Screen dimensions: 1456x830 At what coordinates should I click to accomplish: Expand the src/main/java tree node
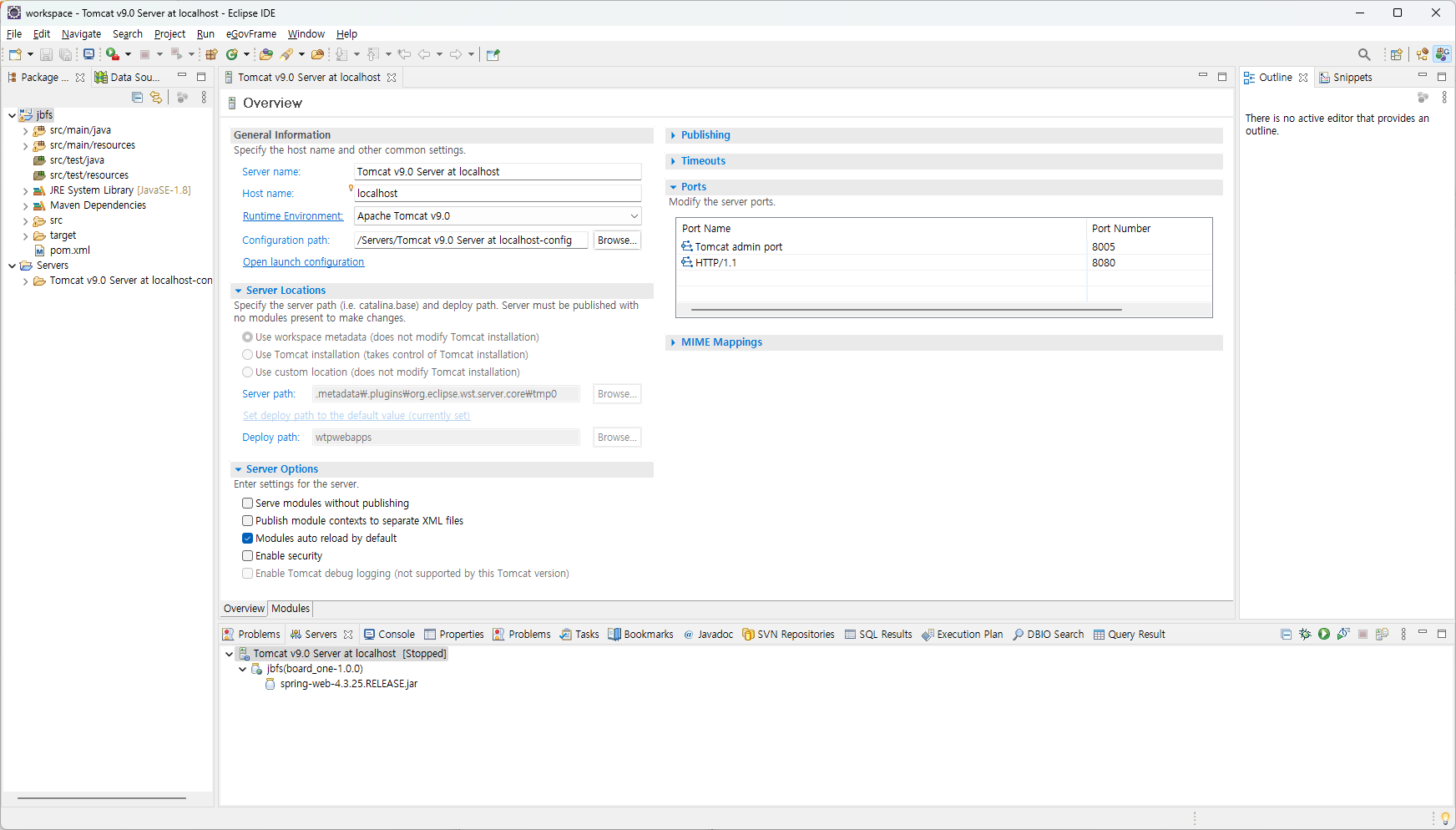tap(25, 131)
